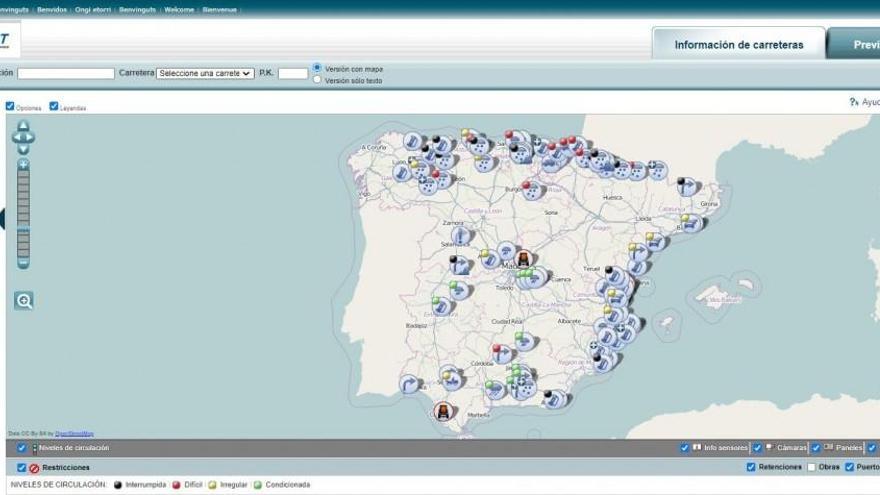Image resolution: width=880 pixels, height=495 pixels.
Task: Click the pan down arrow on map
Action: 23,149
